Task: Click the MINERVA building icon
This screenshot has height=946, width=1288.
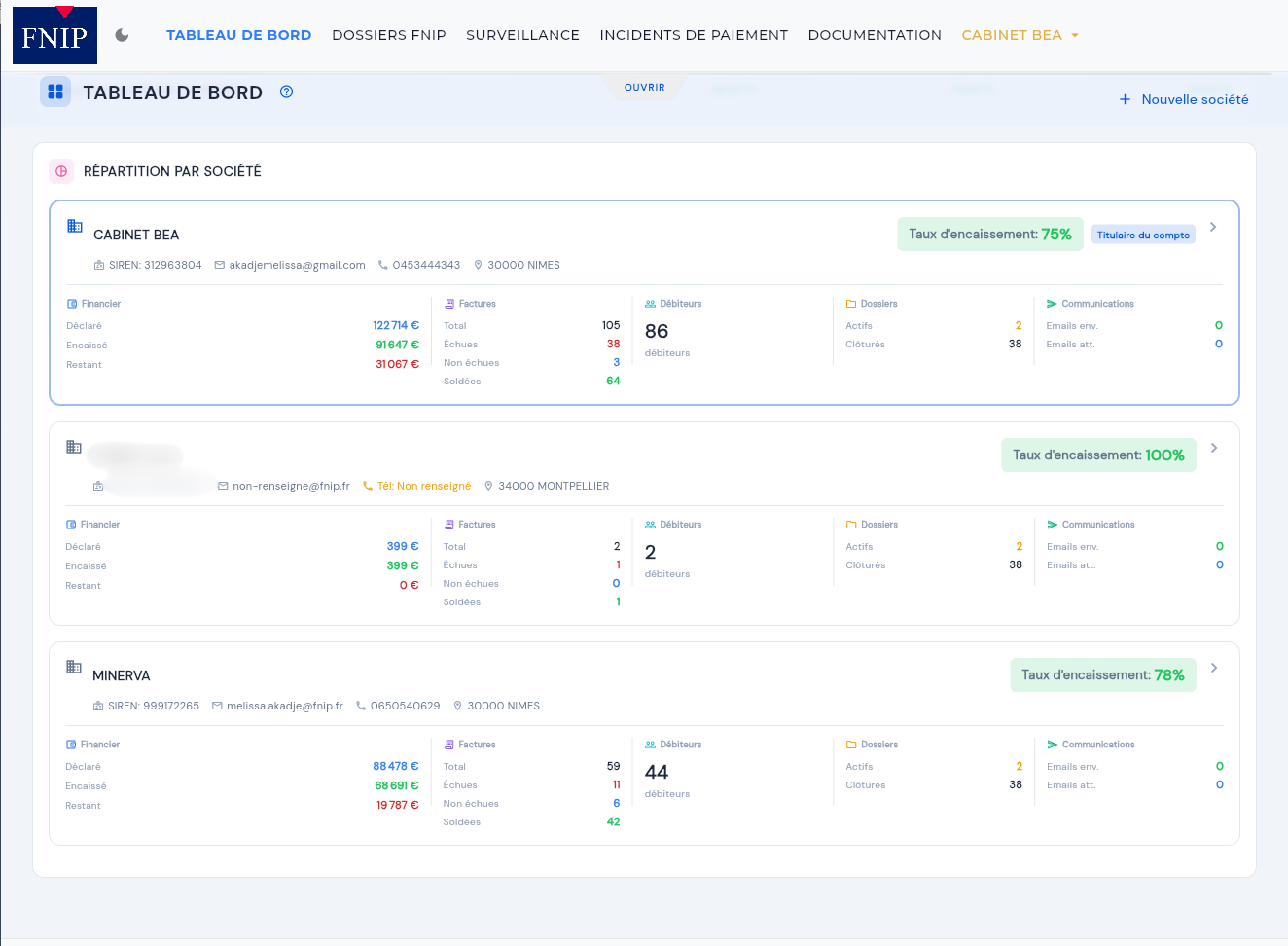Action: pos(74,667)
